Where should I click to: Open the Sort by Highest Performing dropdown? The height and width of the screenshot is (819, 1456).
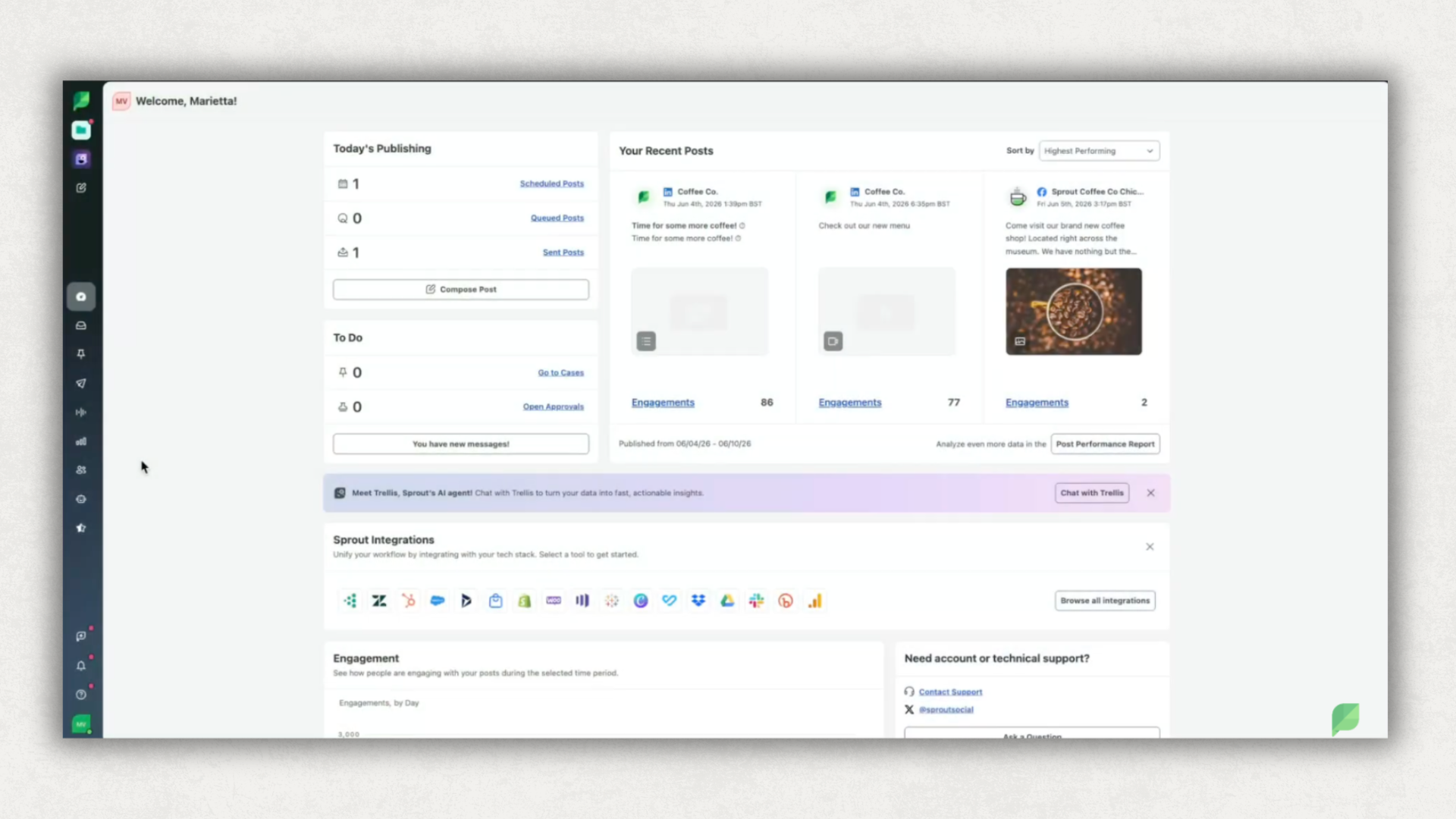[1099, 151]
